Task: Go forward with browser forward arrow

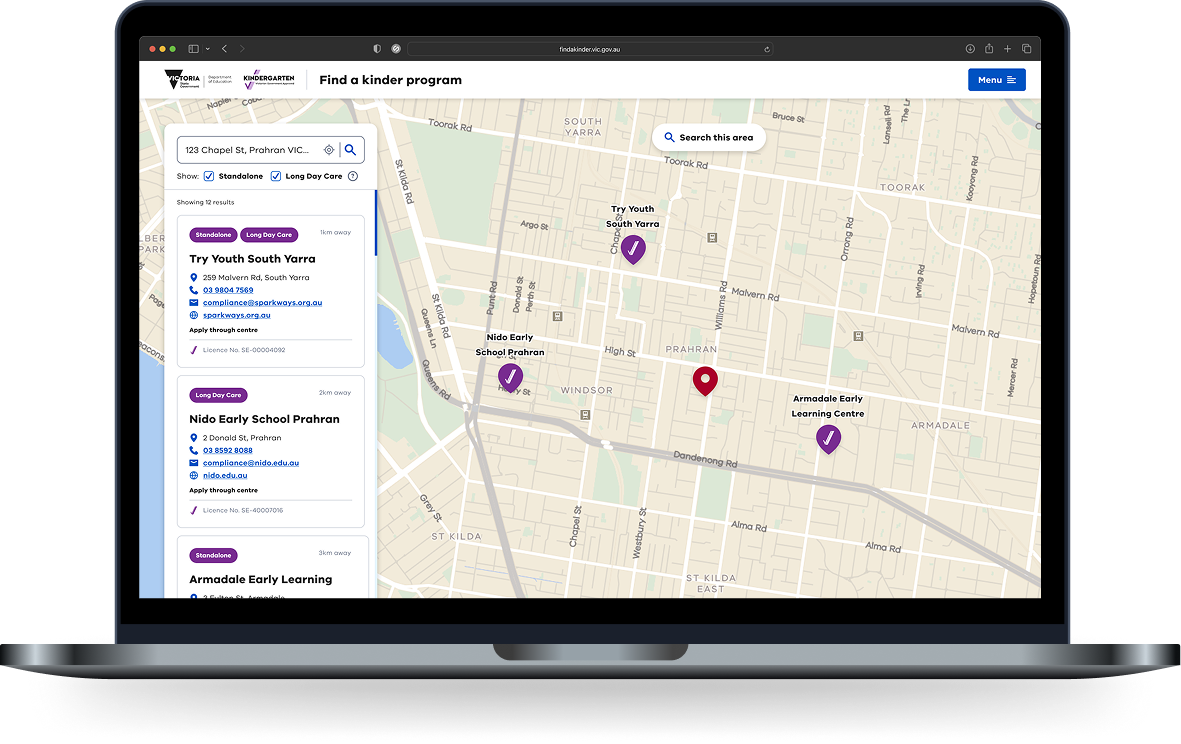Action: (x=242, y=49)
